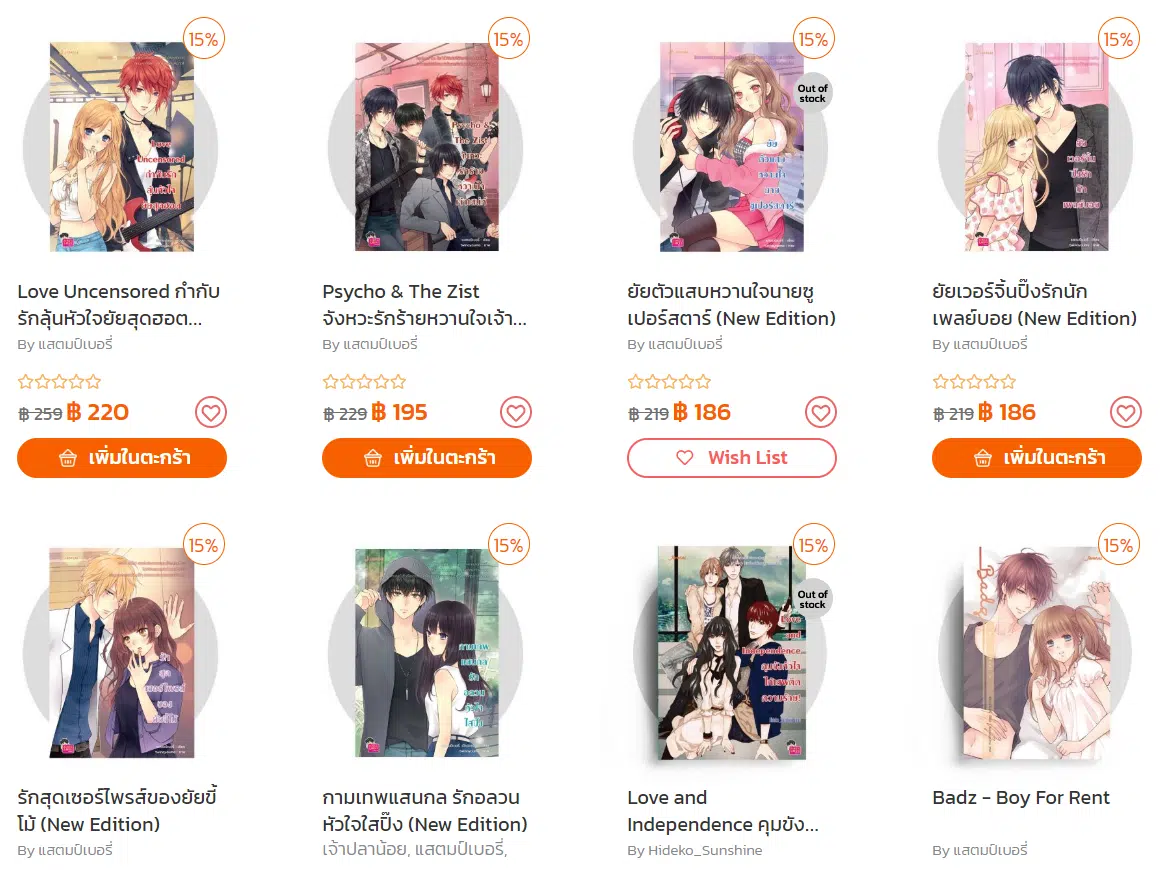The height and width of the screenshot is (870, 1160).
Task: Add Psycho & The Zist to cart
Action: tap(427, 458)
